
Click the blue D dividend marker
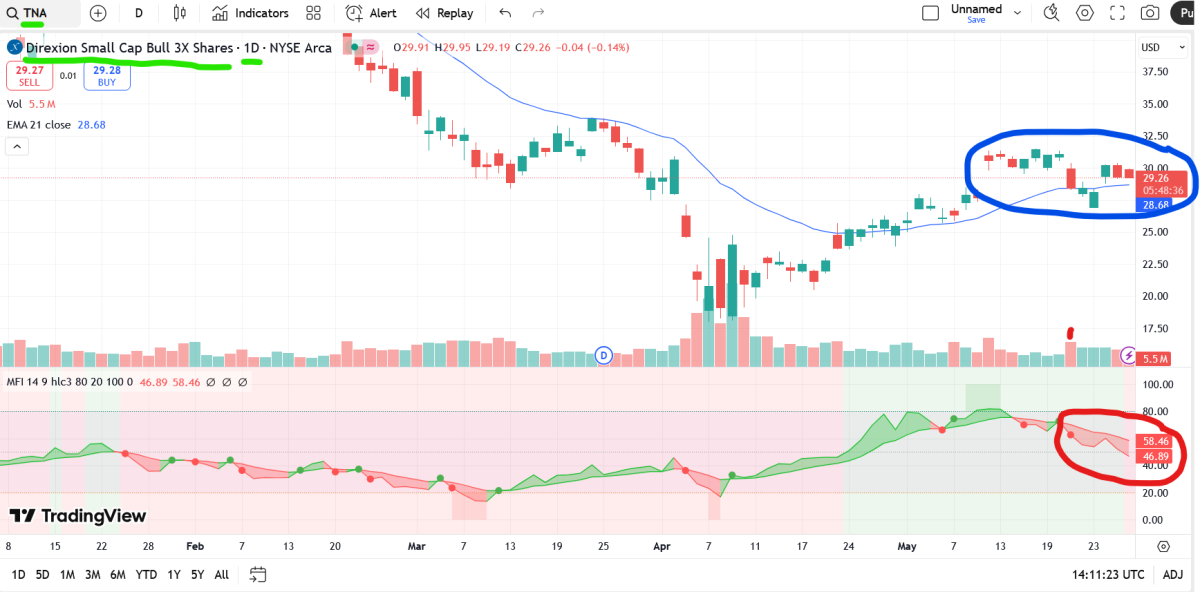click(x=603, y=355)
